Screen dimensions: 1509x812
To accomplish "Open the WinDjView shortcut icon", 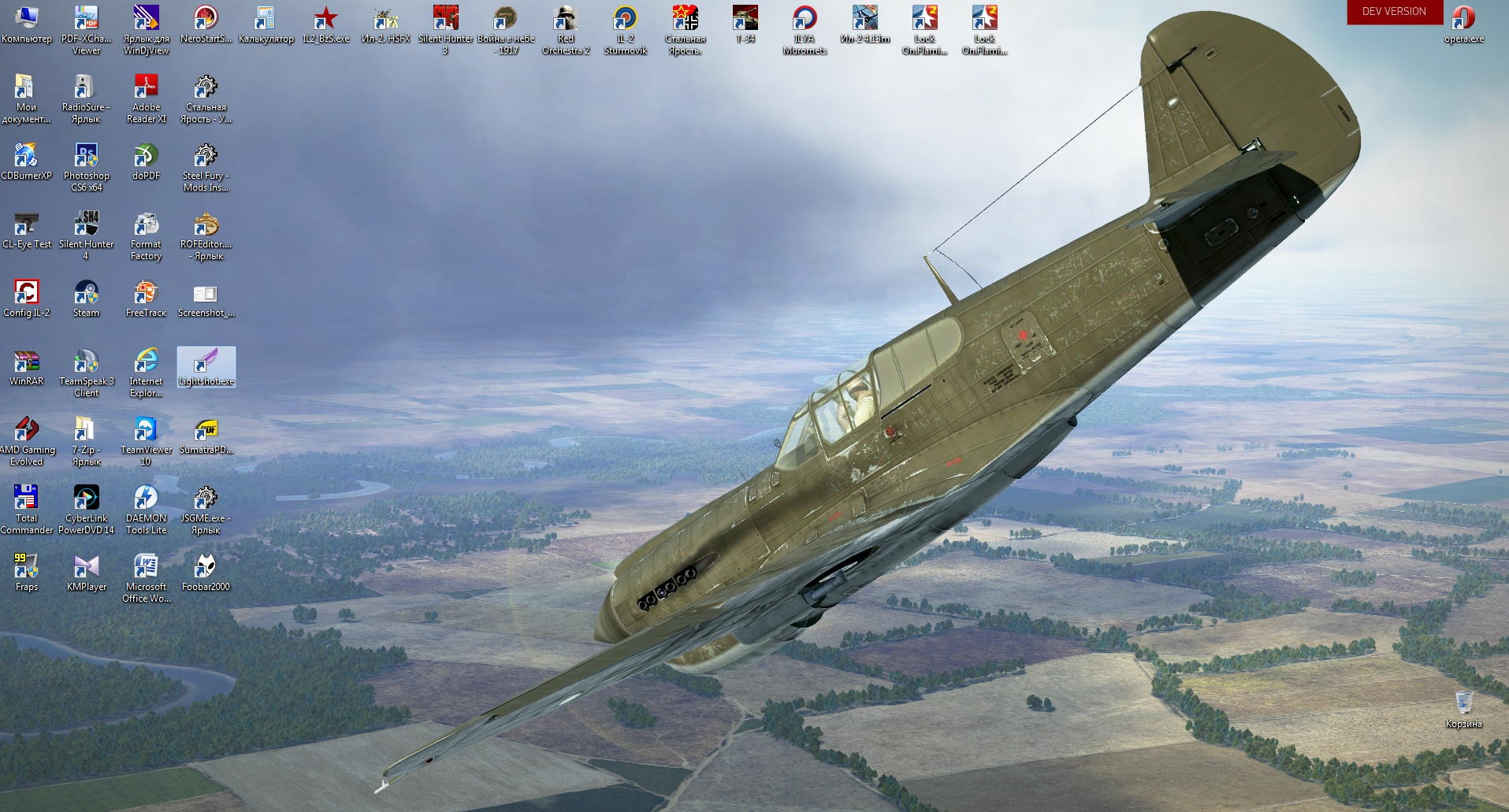I will (146, 29).
